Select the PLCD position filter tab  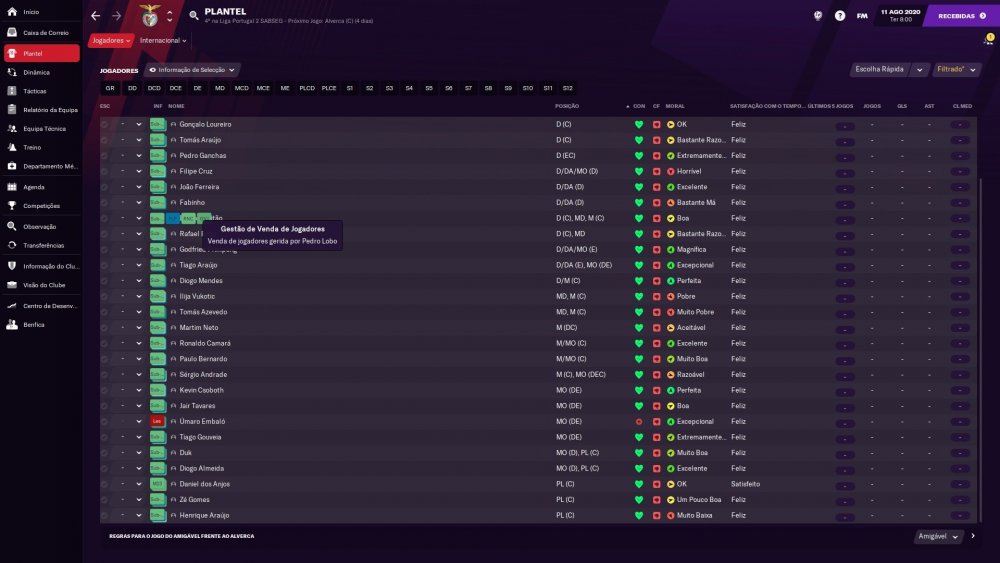(307, 88)
